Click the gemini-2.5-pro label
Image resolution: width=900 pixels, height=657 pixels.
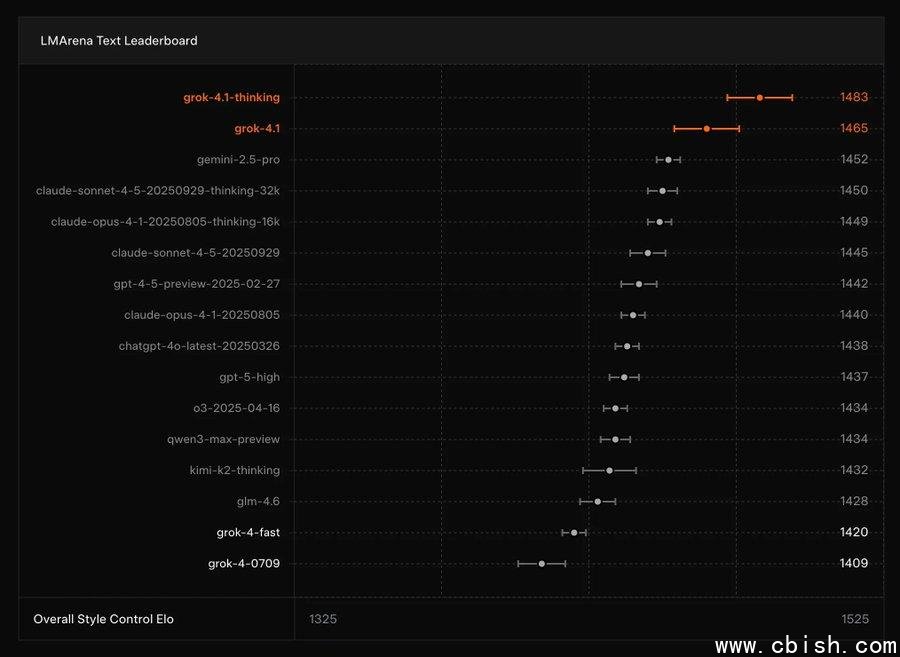coord(238,160)
